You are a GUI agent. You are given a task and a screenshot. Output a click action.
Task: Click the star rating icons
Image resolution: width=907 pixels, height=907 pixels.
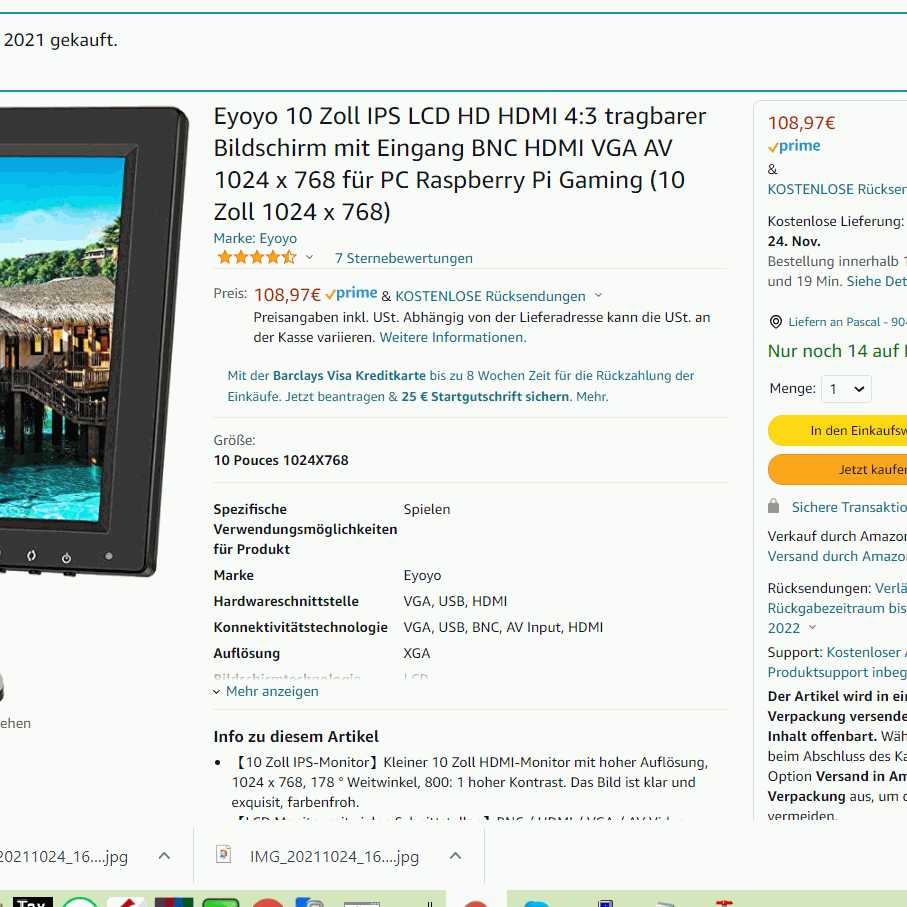click(256, 257)
